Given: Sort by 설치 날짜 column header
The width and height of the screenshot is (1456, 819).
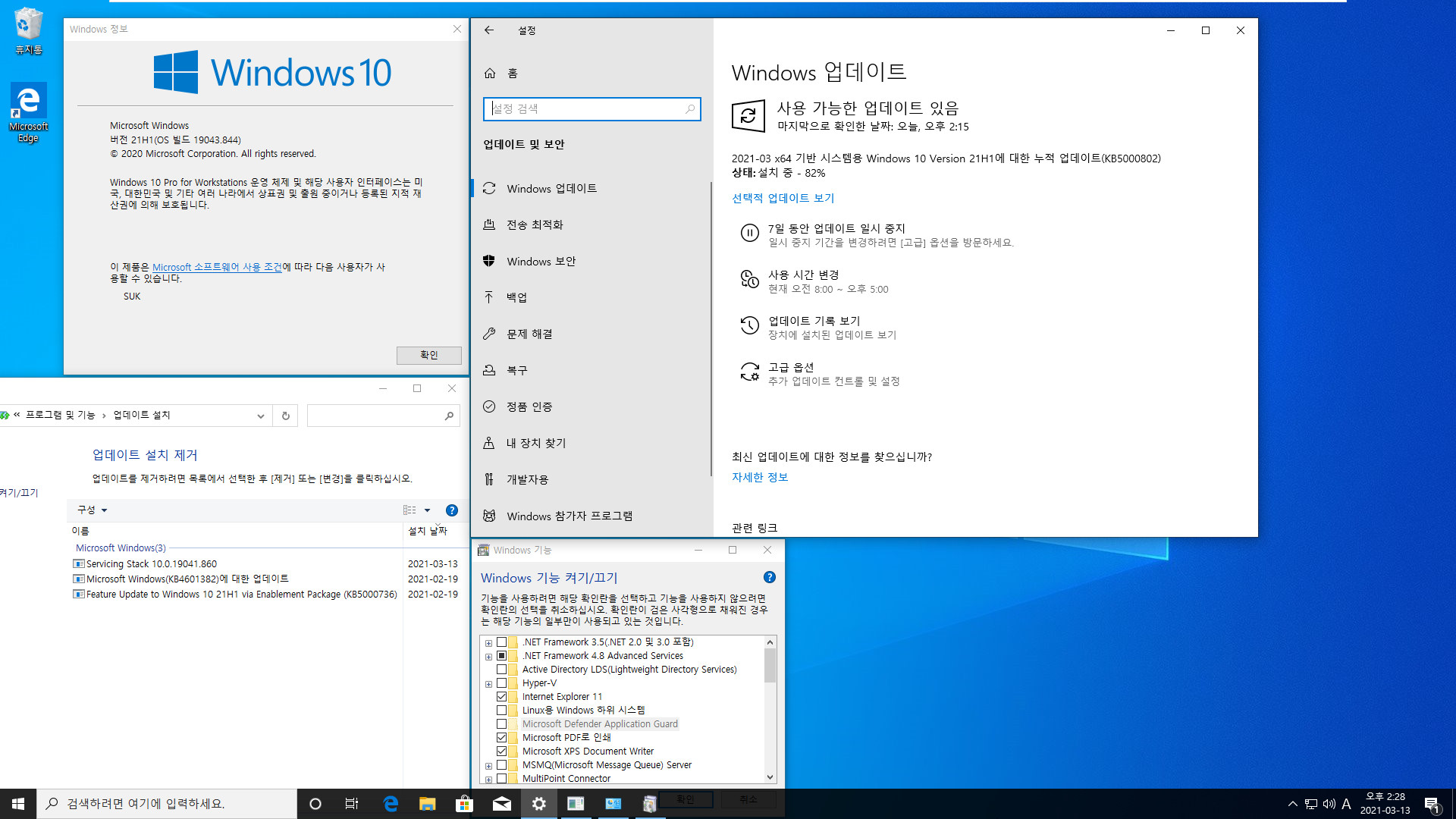Looking at the screenshot, I should [x=428, y=531].
